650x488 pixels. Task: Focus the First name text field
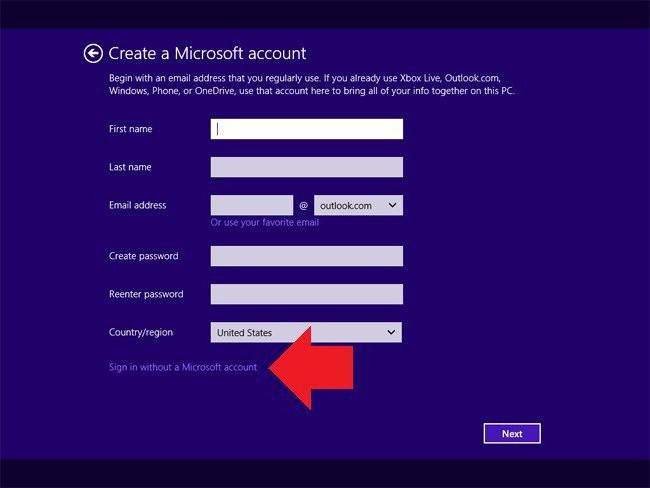pyautogui.click(x=306, y=129)
